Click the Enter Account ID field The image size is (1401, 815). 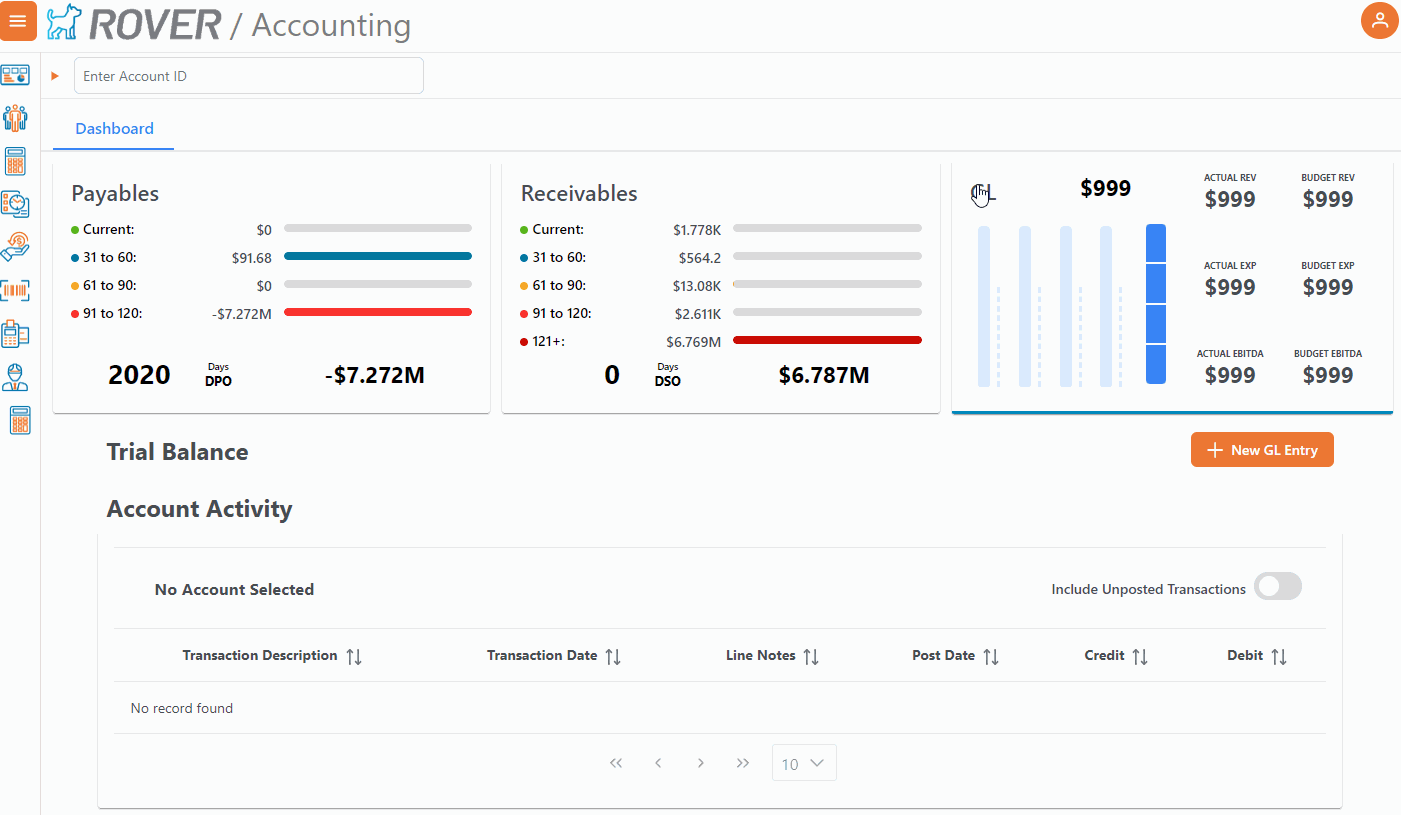[248, 76]
